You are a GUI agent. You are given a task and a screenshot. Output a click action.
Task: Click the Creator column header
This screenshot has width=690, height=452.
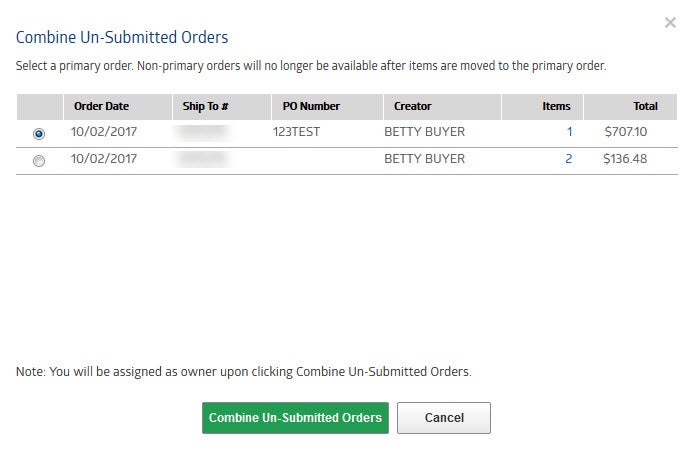(413, 106)
